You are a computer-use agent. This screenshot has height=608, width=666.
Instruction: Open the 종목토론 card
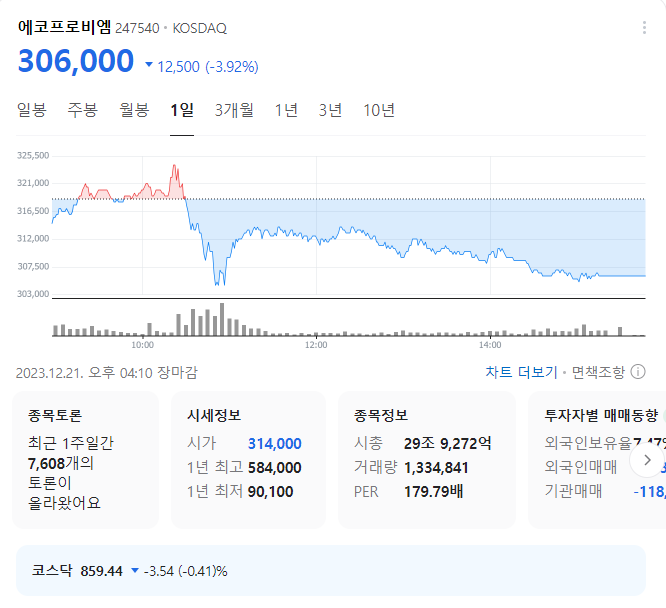(85, 460)
